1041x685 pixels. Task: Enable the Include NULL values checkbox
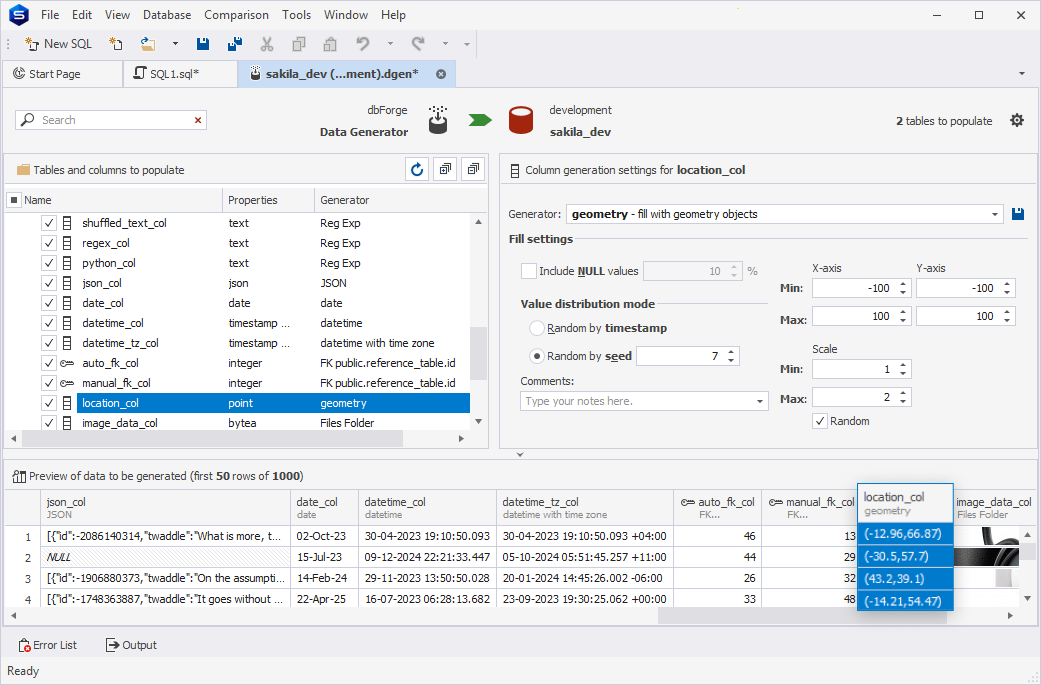tap(529, 271)
